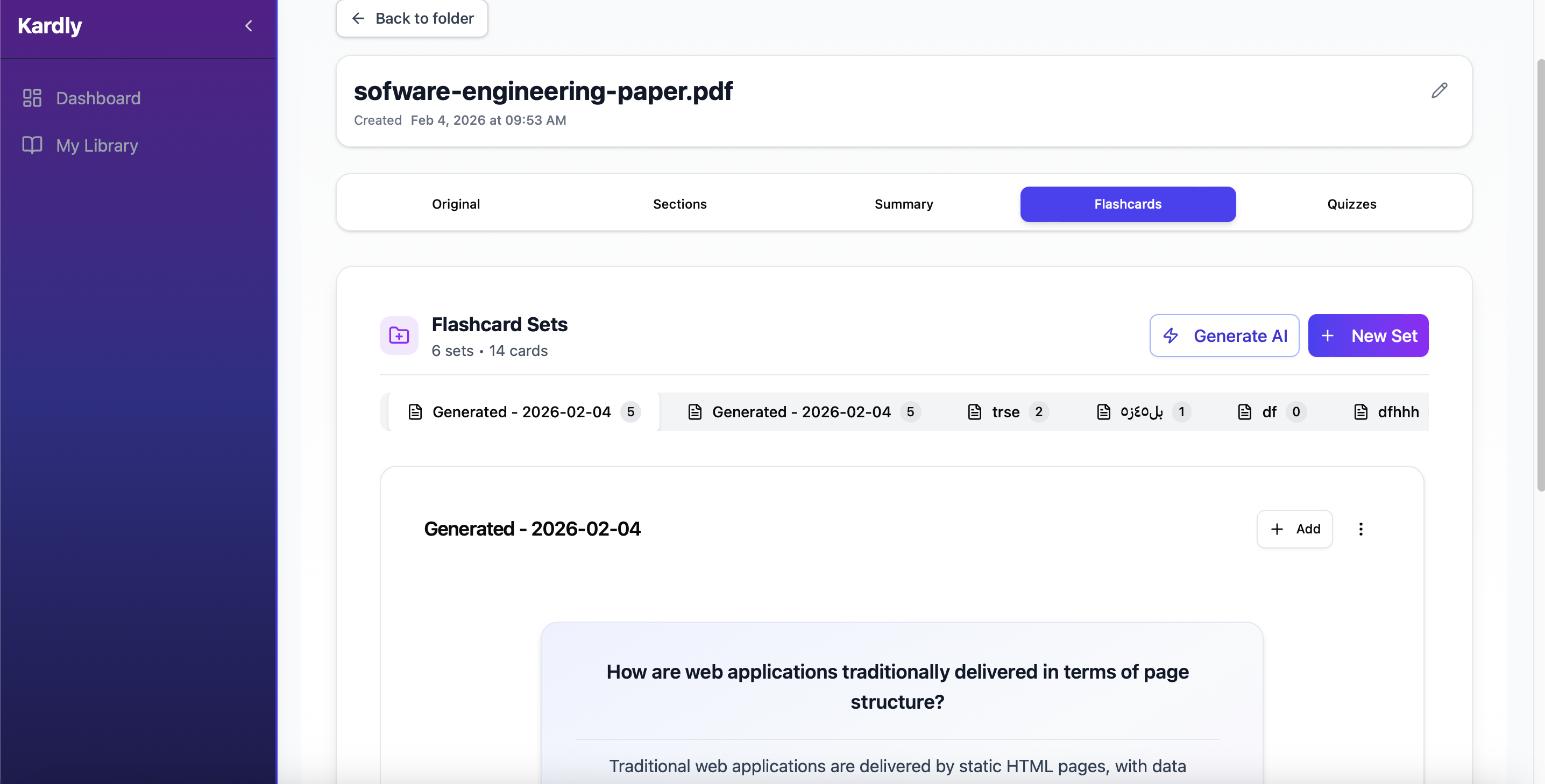Click Add button to add a card
Image resolution: width=1545 pixels, height=784 pixels.
(x=1294, y=529)
